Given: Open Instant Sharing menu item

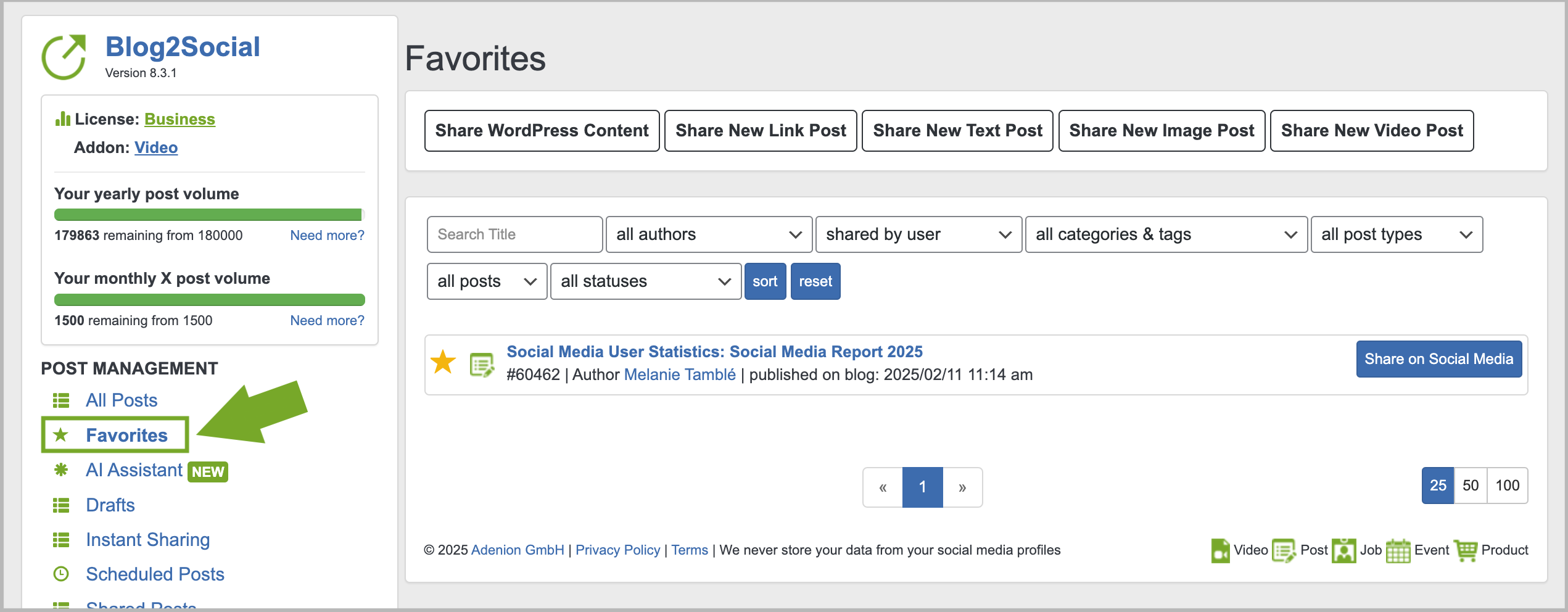Looking at the screenshot, I should tap(147, 540).
